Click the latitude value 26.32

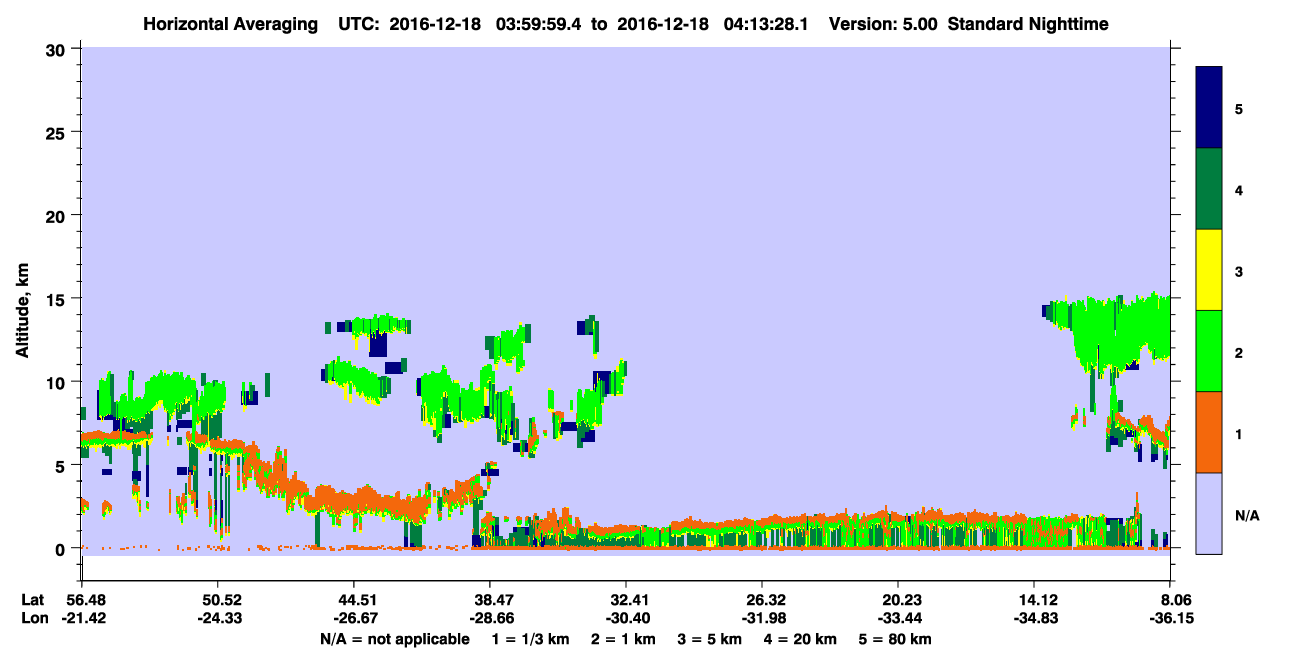(762, 600)
